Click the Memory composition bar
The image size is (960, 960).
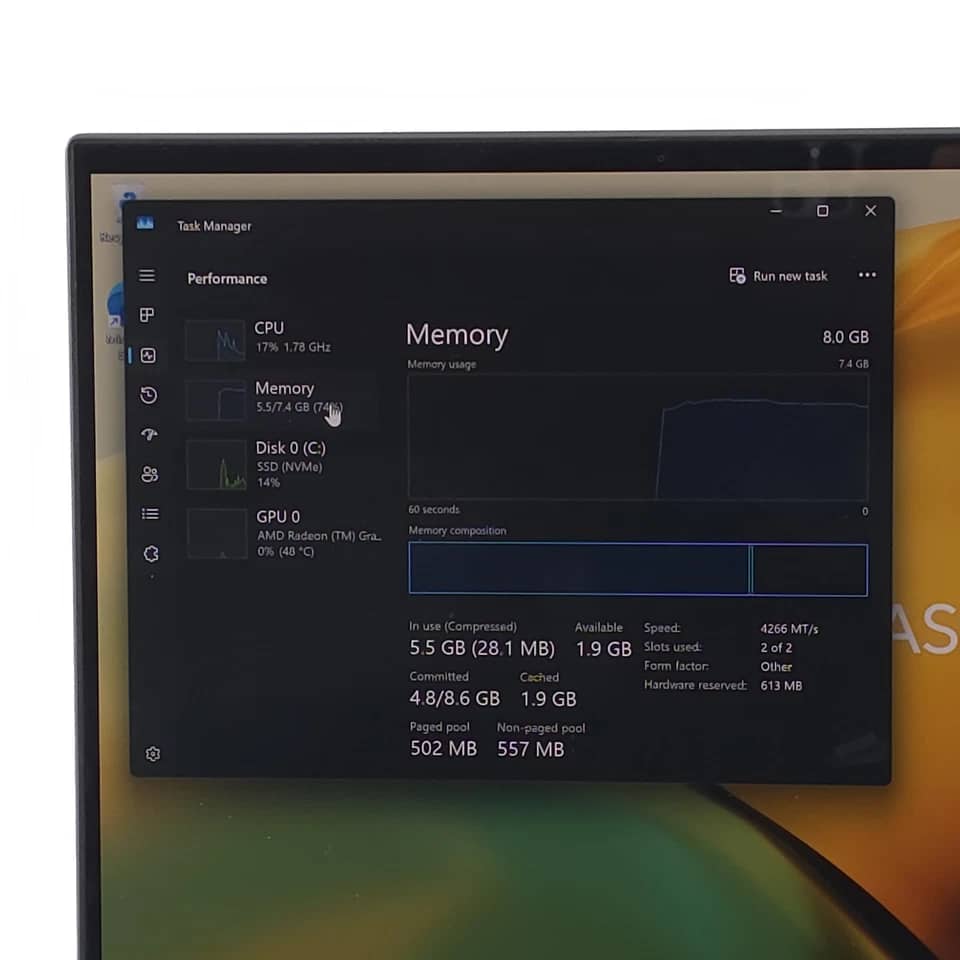pos(638,569)
